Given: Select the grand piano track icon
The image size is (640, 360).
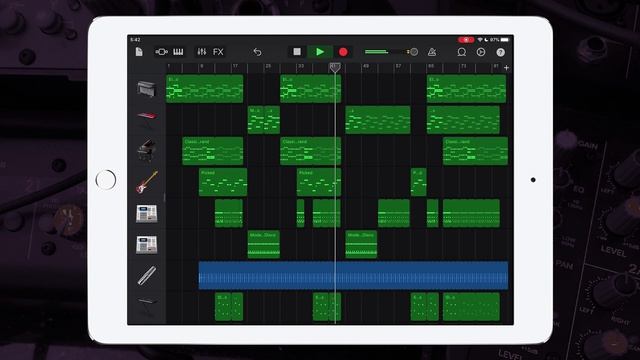Looking at the screenshot, I should 147,150.
